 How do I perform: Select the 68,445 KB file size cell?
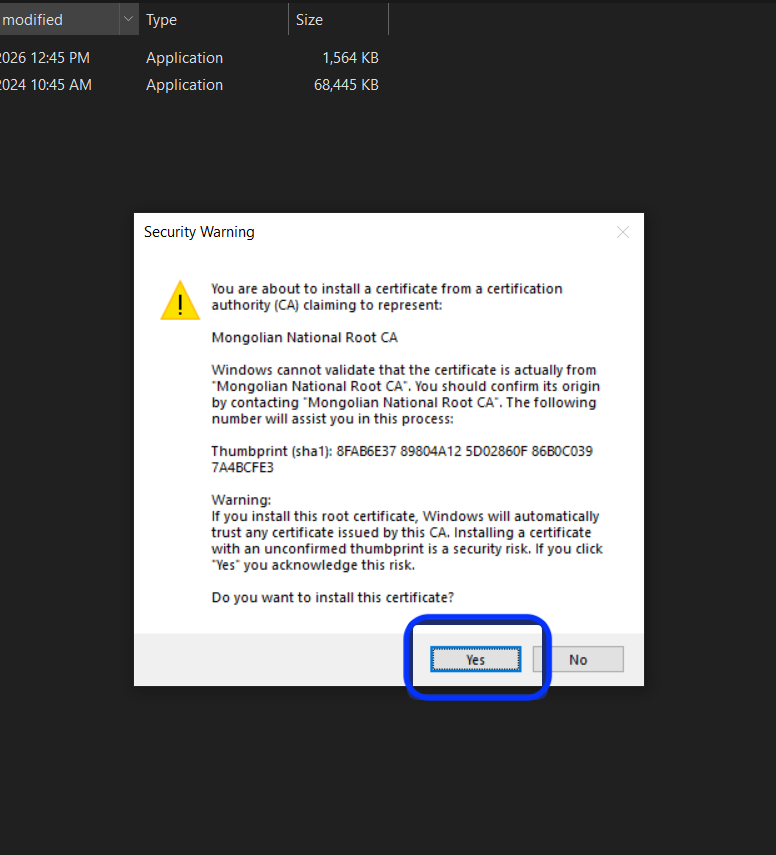(x=346, y=85)
